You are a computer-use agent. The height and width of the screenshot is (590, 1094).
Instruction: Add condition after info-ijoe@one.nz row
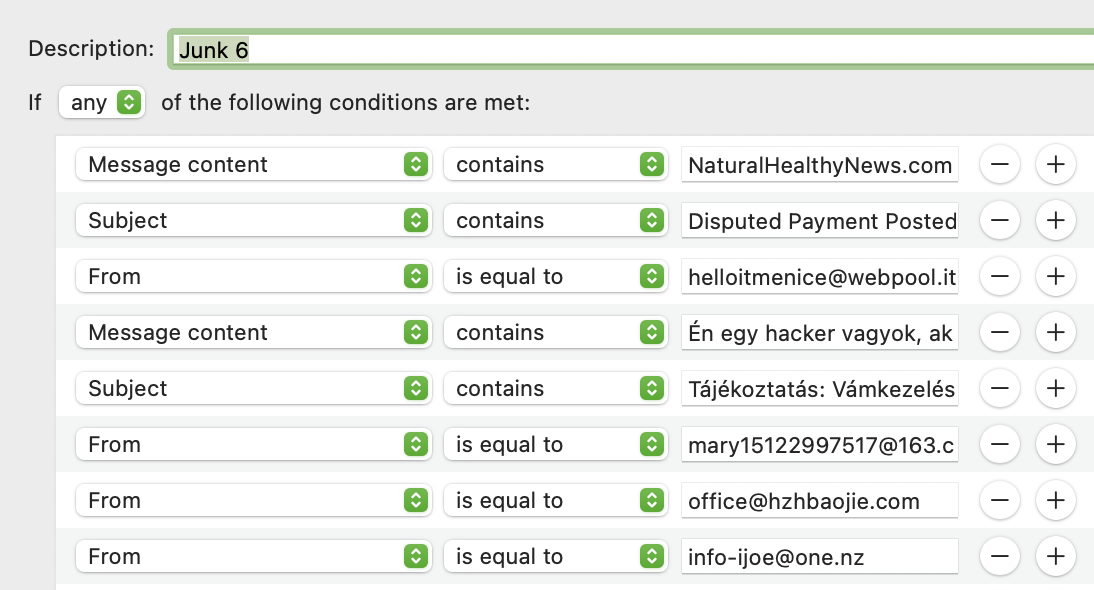pyautogui.click(x=1056, y=557)
